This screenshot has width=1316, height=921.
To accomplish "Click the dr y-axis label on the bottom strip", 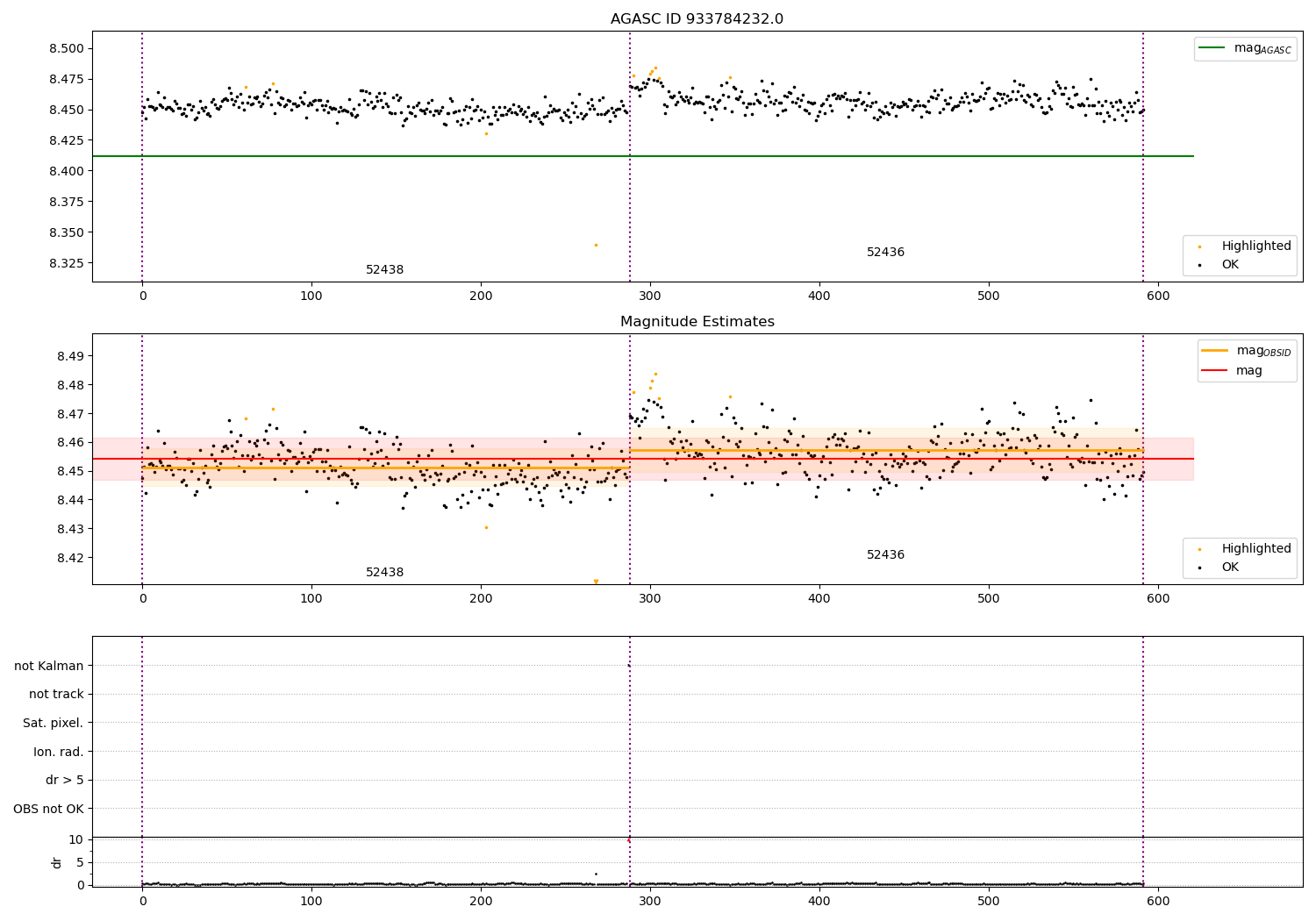I will tap(57, 862).
